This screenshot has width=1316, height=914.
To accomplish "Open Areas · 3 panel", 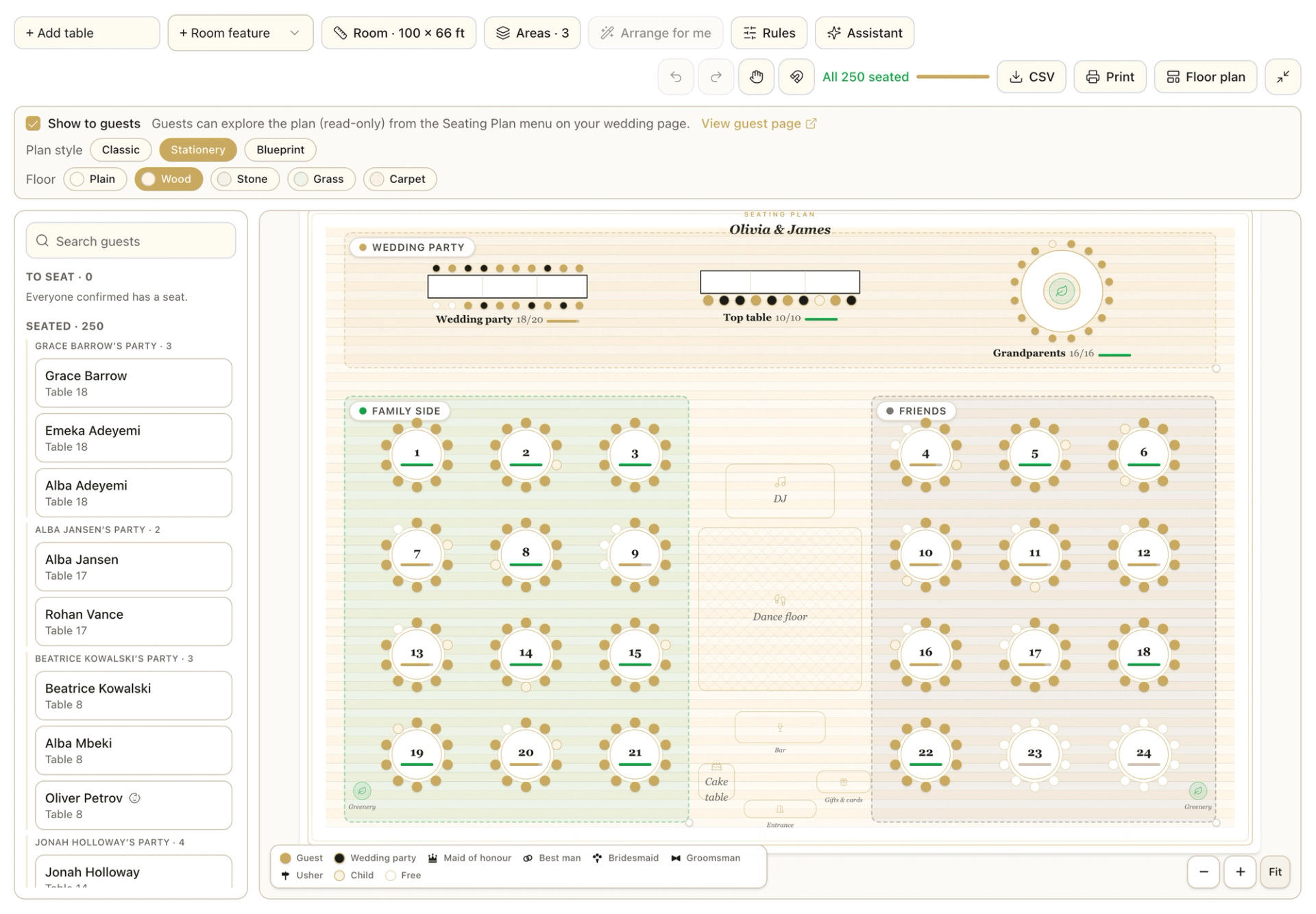I will coord(532,33).
